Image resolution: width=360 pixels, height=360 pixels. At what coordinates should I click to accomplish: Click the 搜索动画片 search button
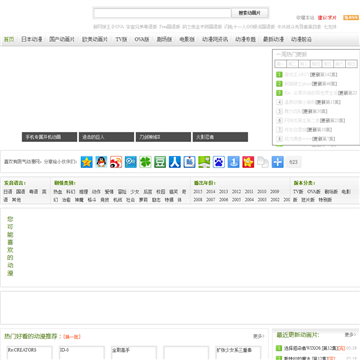click(x=250, y=13)
